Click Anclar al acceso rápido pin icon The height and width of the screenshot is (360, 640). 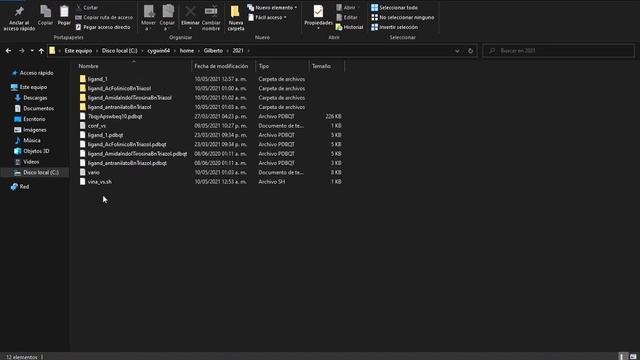pos(19,11)
